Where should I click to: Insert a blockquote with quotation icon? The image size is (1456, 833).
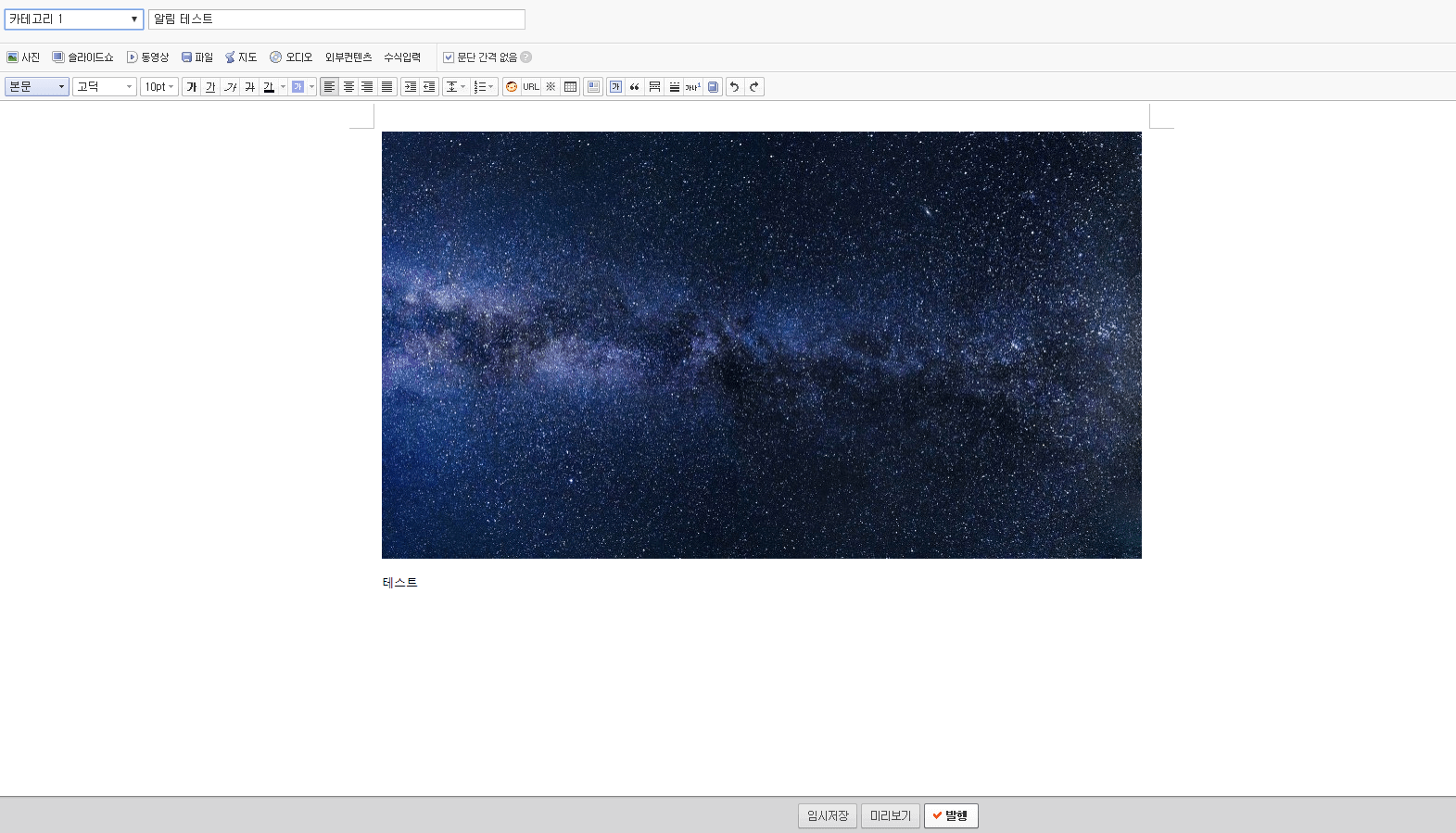(635, 87)
